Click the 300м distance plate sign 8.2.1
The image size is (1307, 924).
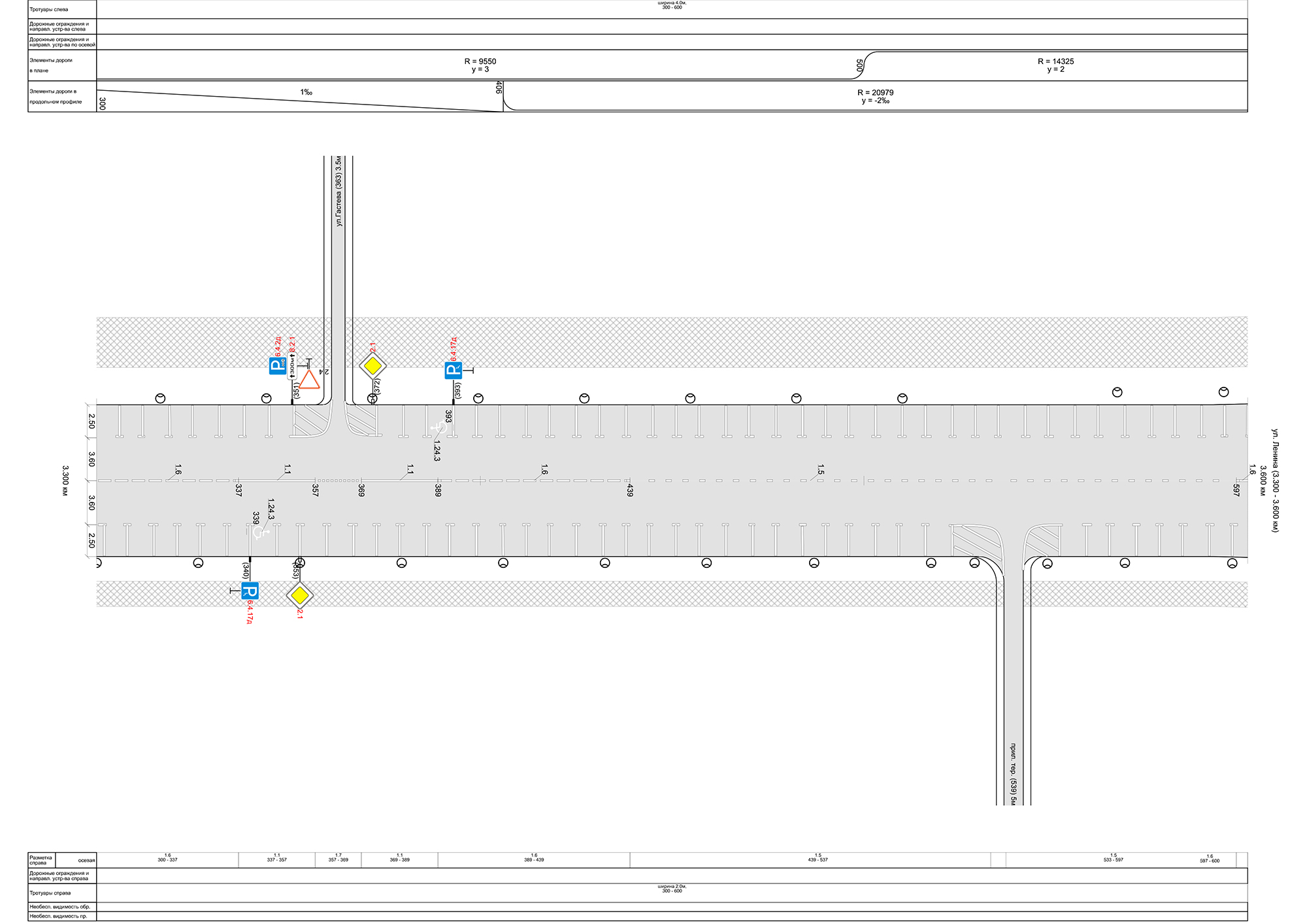293,366
